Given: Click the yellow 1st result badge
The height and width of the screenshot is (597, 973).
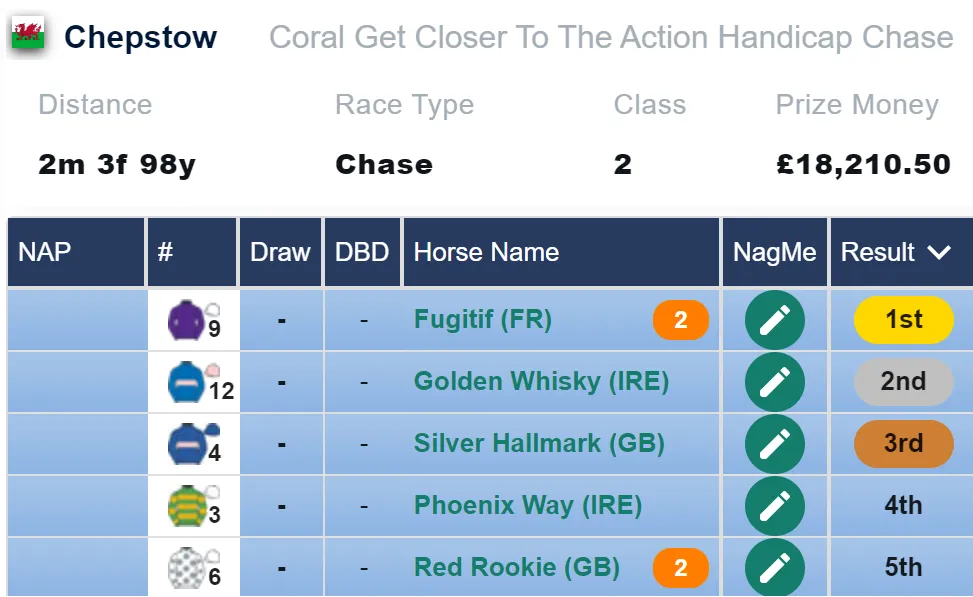Looking at the screenshot, I should (x=904, y=320).
